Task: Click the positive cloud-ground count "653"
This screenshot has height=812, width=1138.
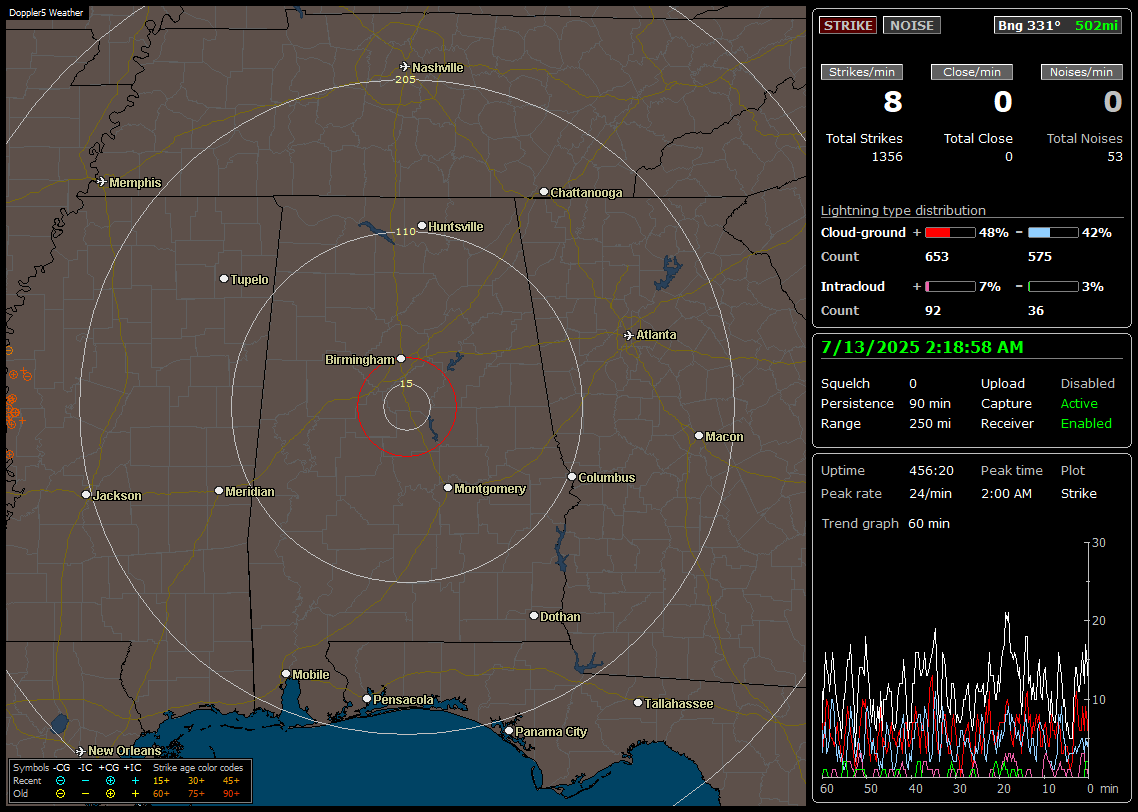Action: tap(936, 256)
